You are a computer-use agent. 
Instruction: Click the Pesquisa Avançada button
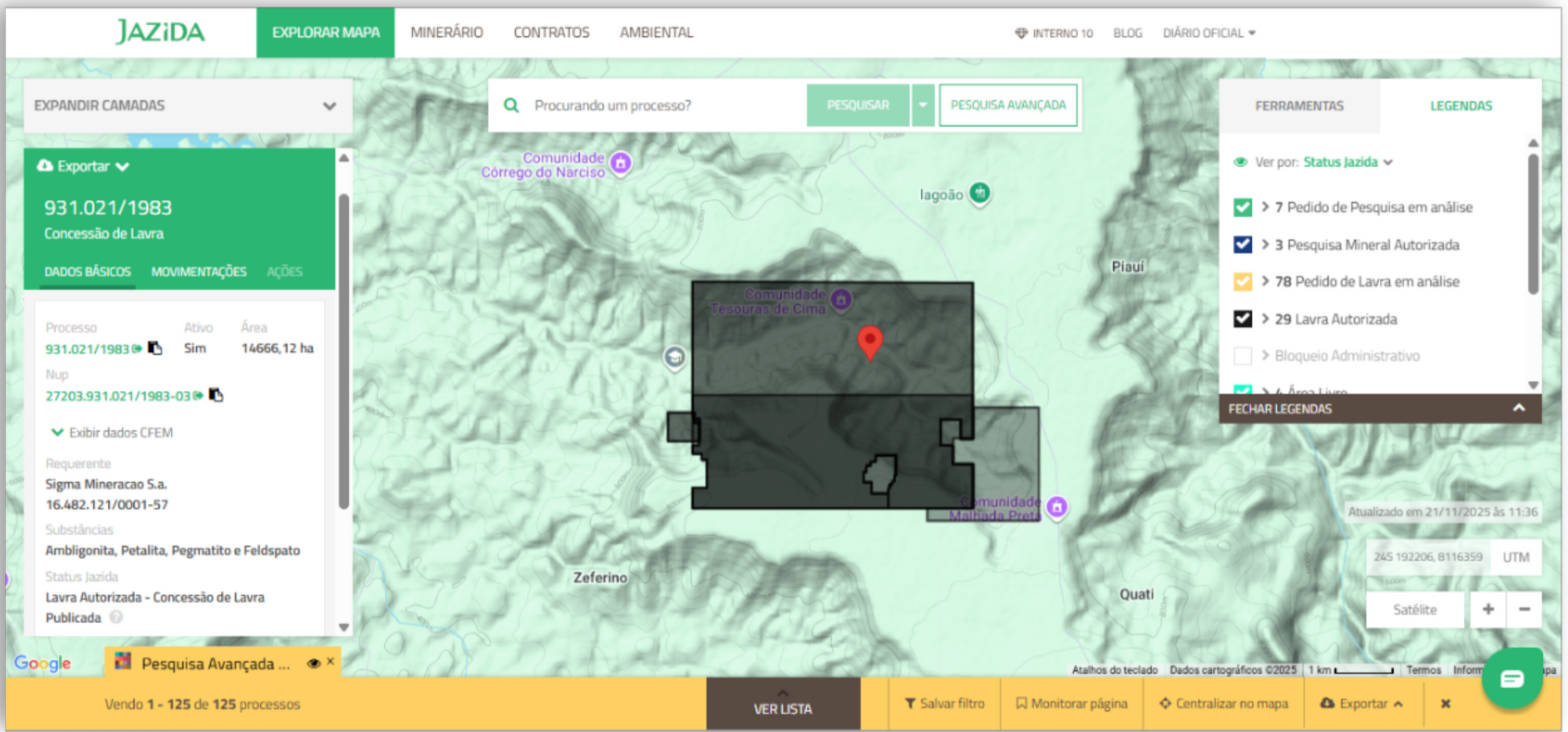[1007, 105]
